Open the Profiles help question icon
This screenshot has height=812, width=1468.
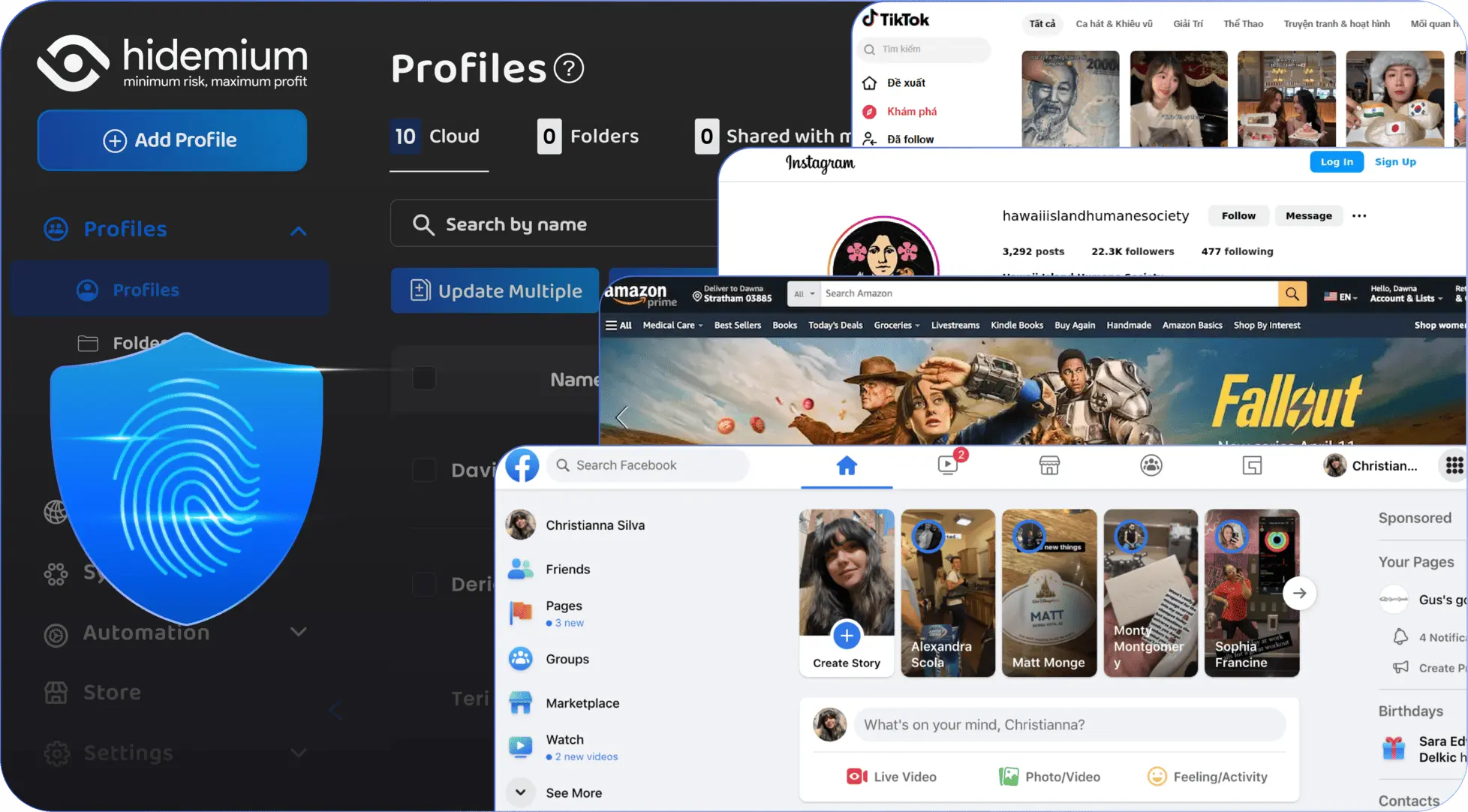coord(569,68)
